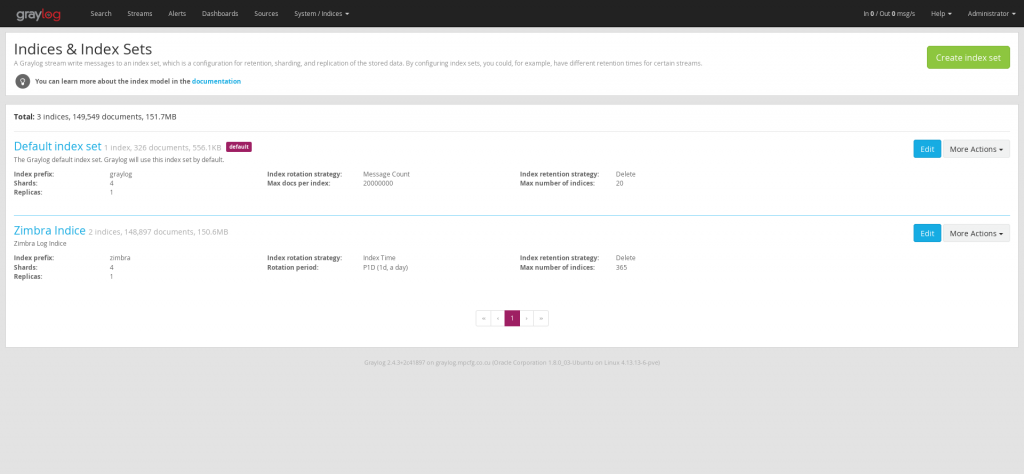Click the 'Indices & Index Sets' page heading
Viewport: 1024px width, 474px height.
click(83, 50)
